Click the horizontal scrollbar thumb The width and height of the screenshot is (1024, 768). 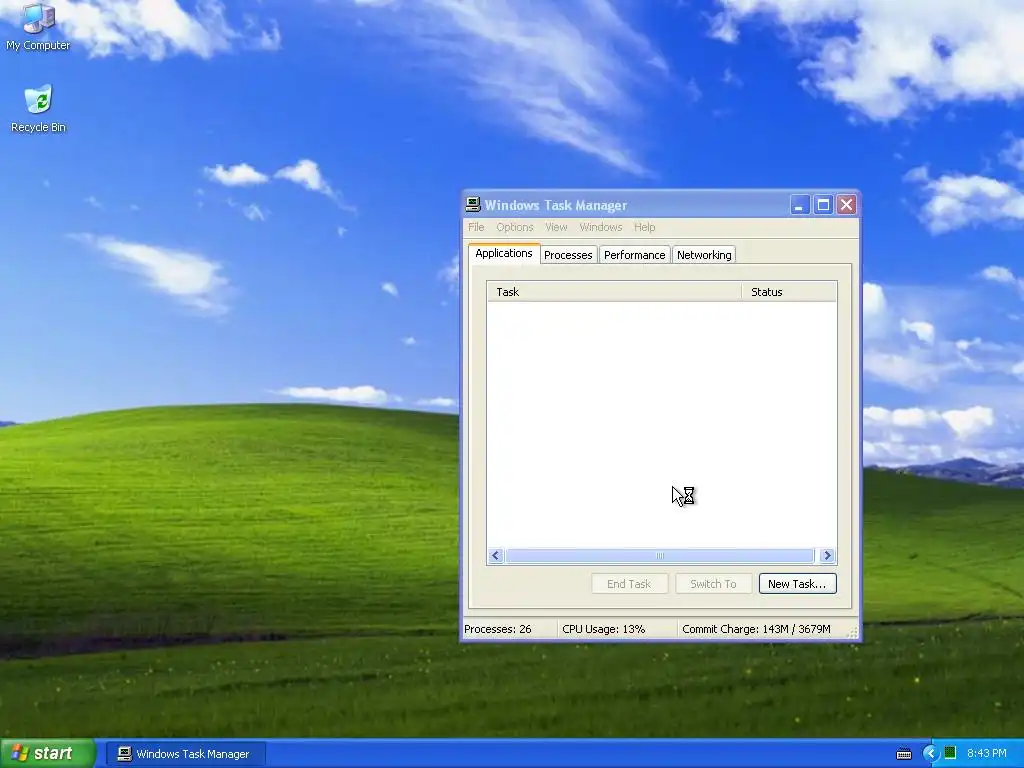(660, 556)
